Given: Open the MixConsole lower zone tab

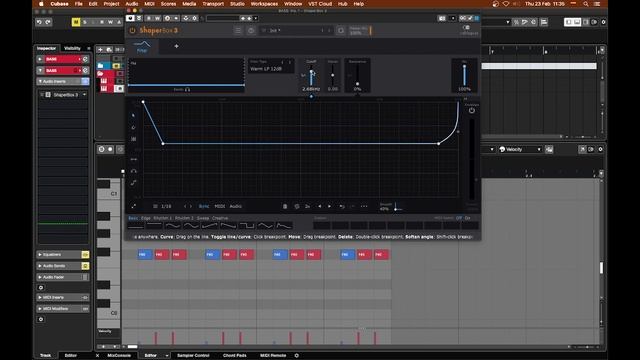Looking at the screenshot, I should [x=119, y=356].
